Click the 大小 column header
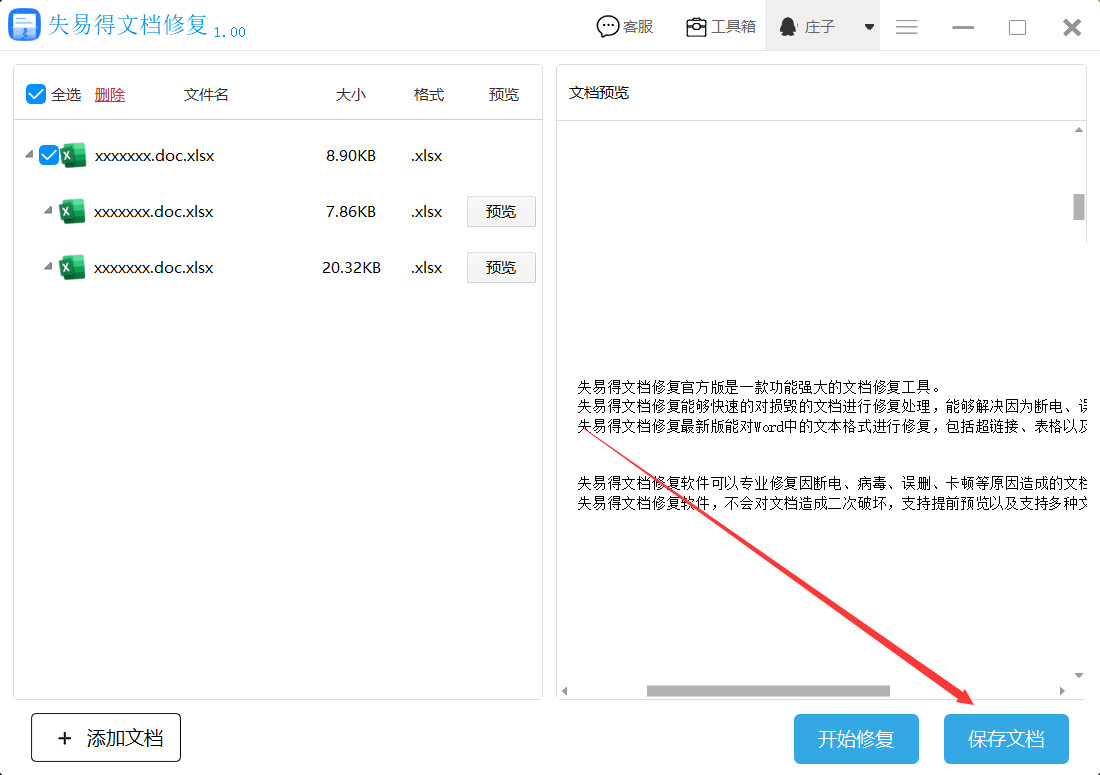 (x=351, y=95)
